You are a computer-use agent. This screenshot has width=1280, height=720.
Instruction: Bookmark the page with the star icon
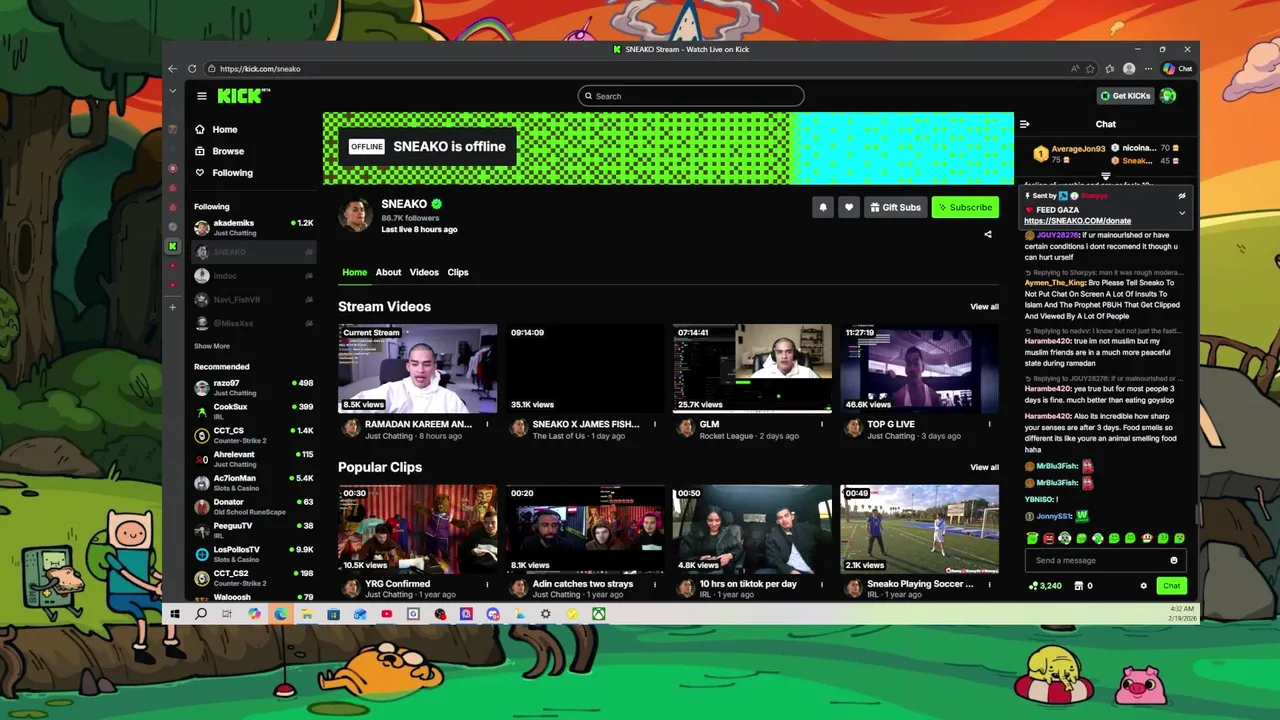click(1090, 69)
